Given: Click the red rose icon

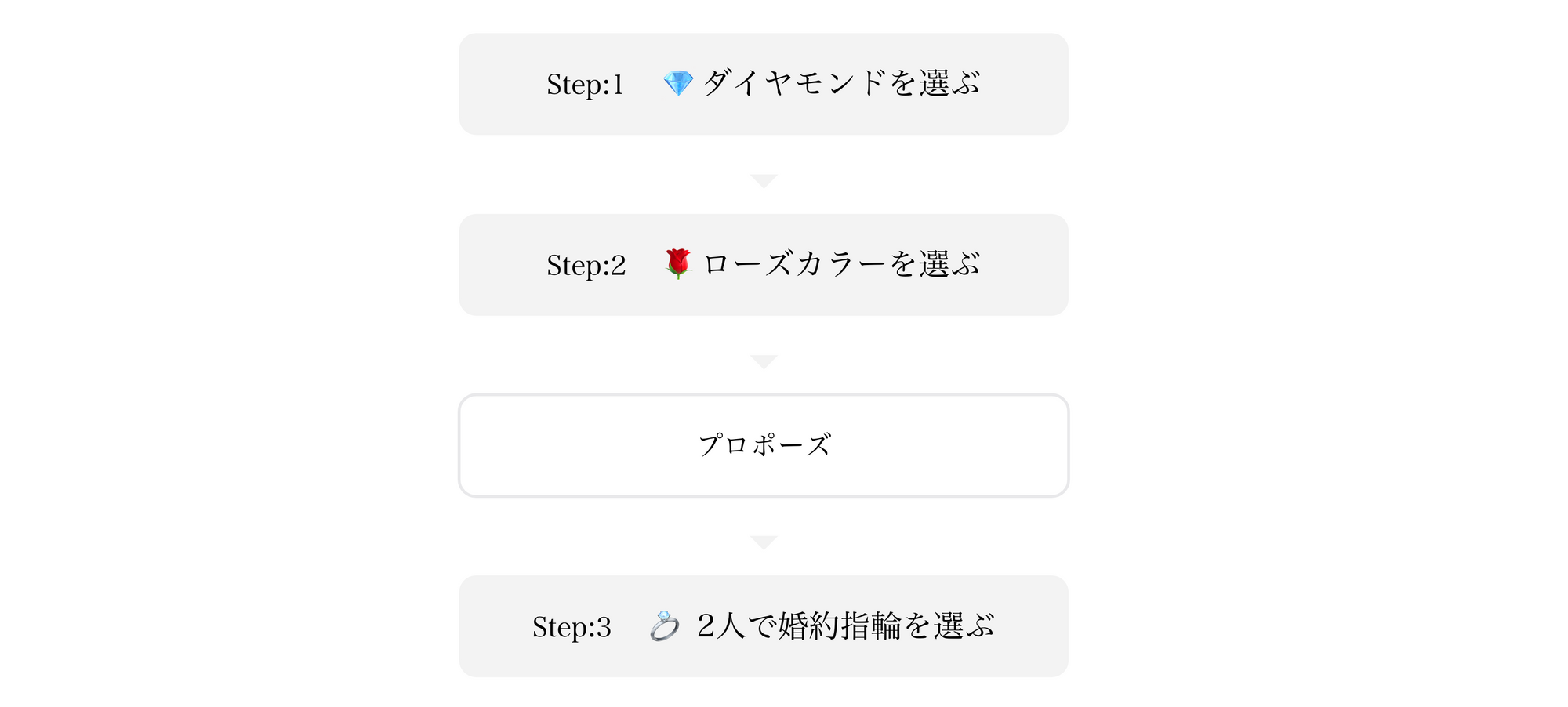Looking at the screenshot, I should (678, 264).
